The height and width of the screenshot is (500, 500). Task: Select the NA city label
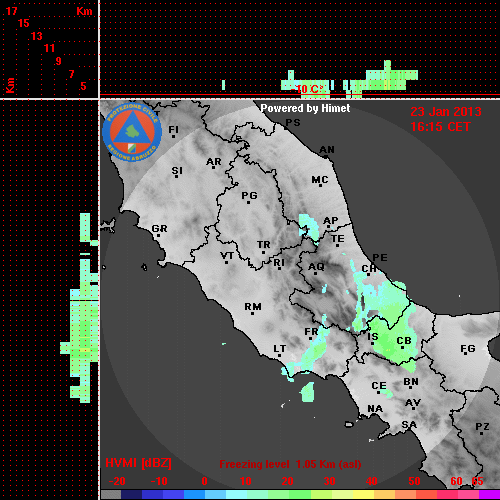[x=375, y=408]
